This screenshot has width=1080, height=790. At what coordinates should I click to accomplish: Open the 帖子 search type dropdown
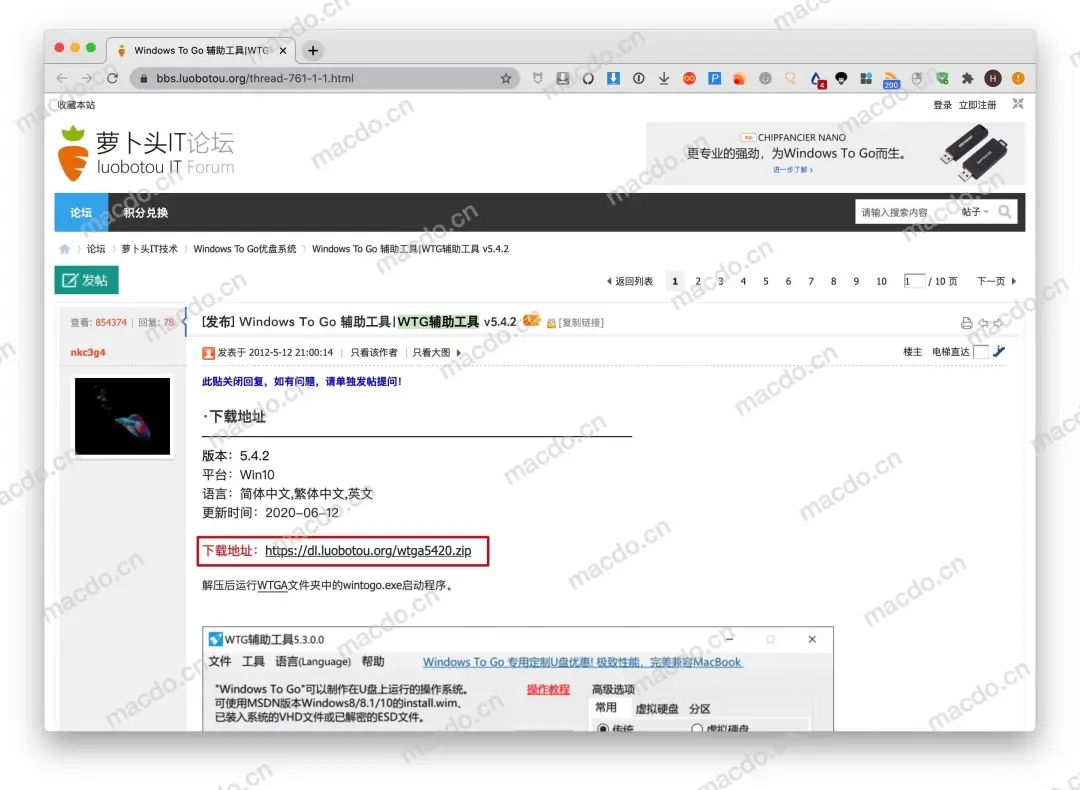tap(974, 212)
